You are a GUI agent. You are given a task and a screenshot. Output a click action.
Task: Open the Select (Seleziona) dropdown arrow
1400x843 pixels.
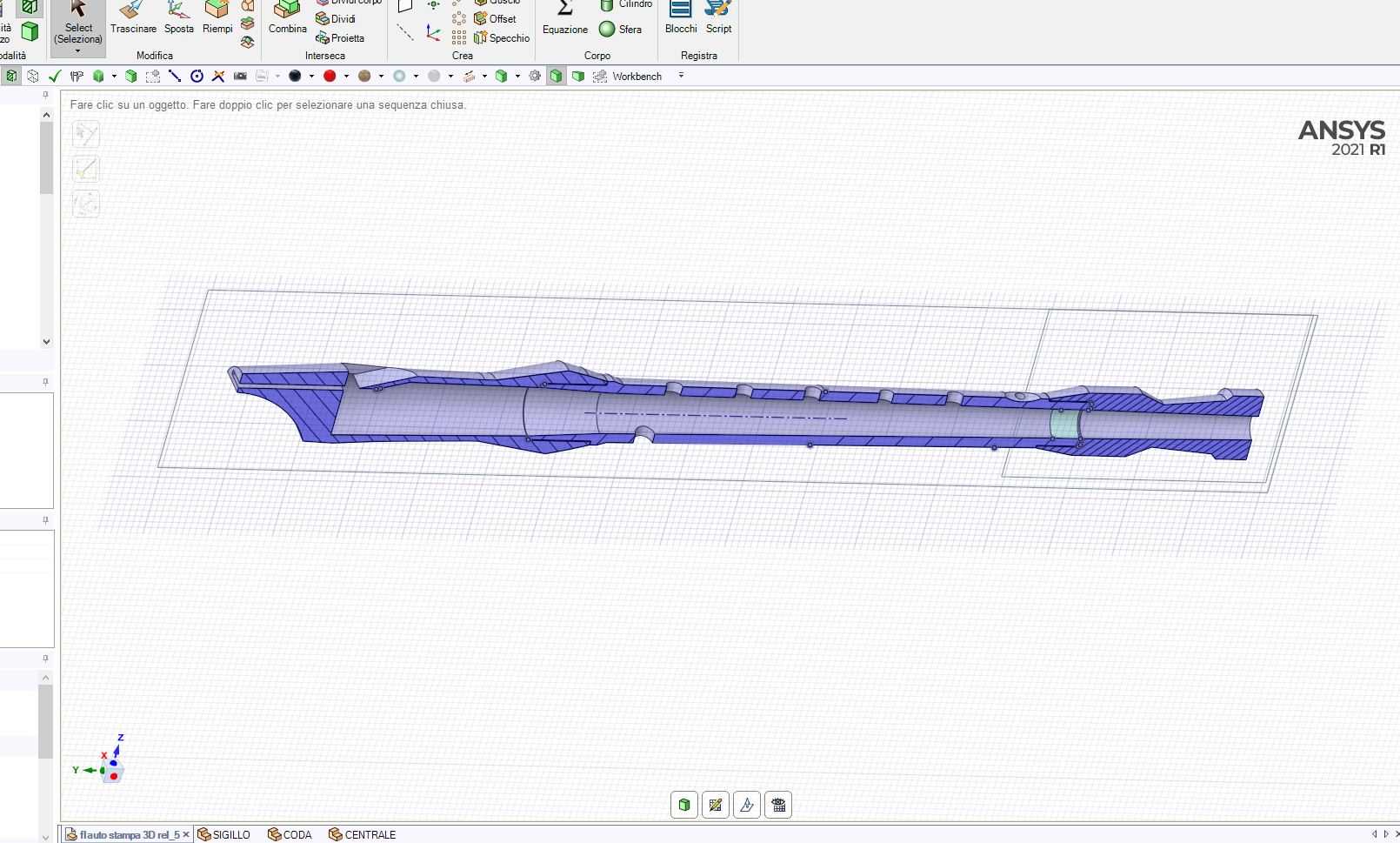click(78, 51)
